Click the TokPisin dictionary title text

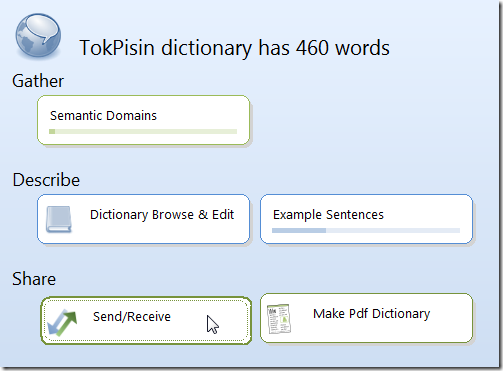pos(234,48)
